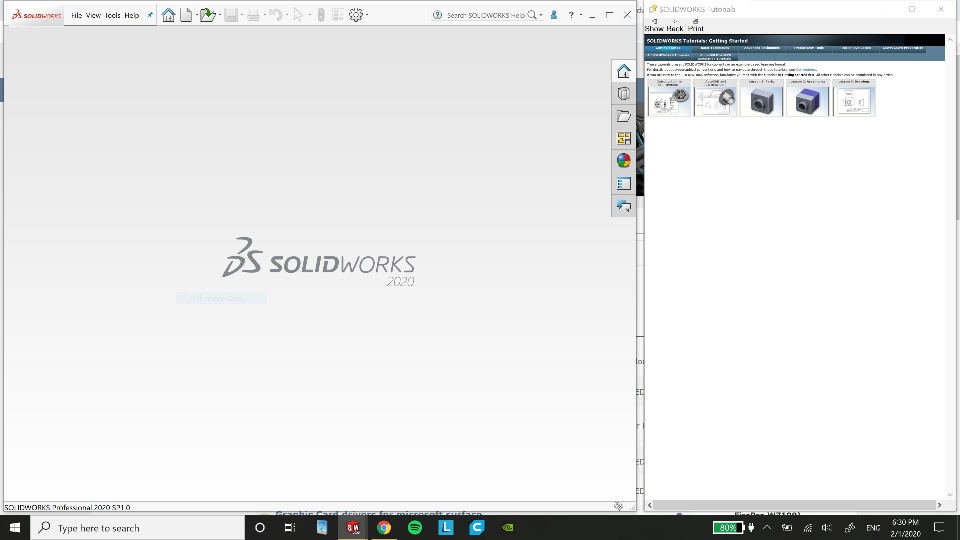Open an existing document via toolbar folder icon
Screen dimensions: 960x540
207,15
